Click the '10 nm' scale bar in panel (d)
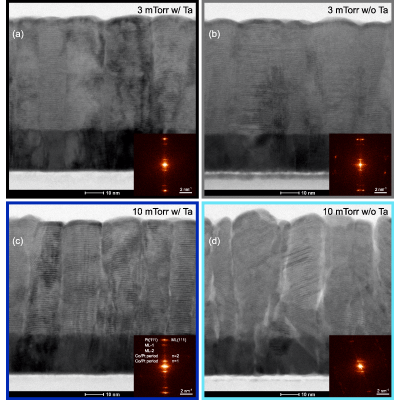400x400 pixels. pos(298,394)
